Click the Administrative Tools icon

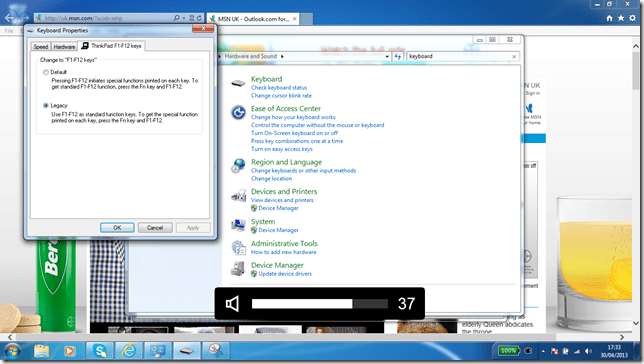tap(239, 247)
